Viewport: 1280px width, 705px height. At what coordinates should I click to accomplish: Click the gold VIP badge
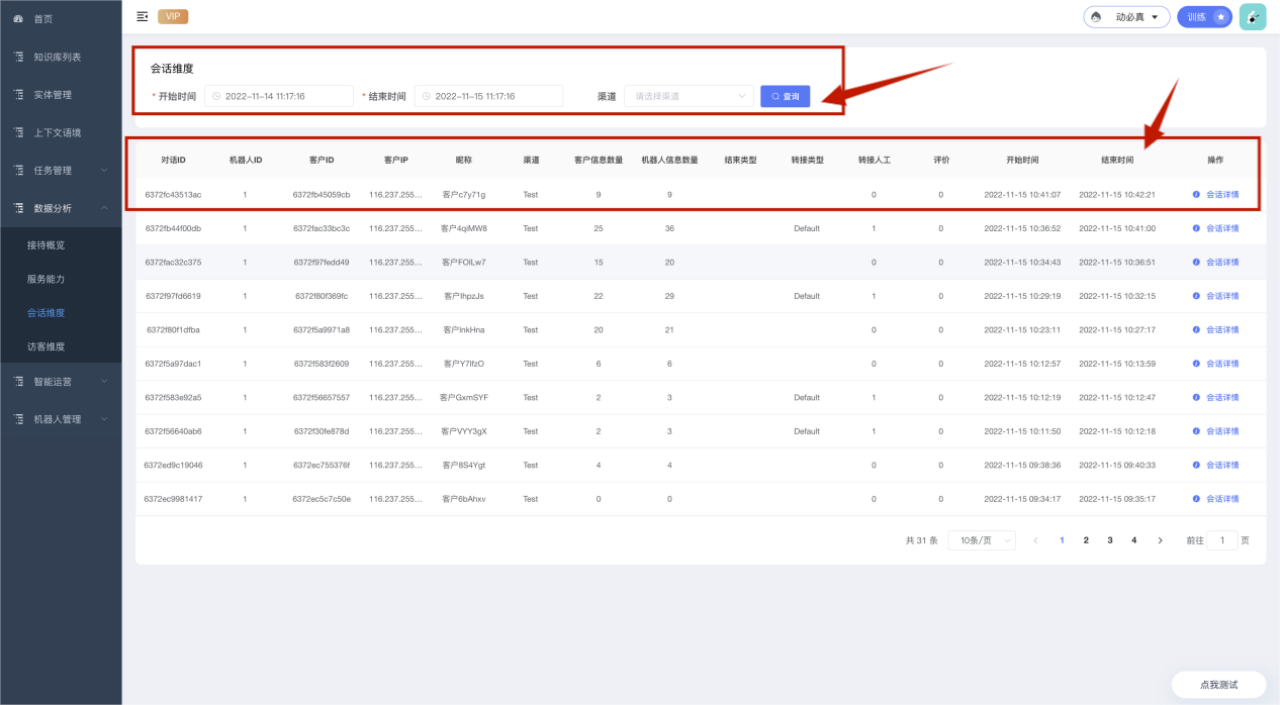173,16
